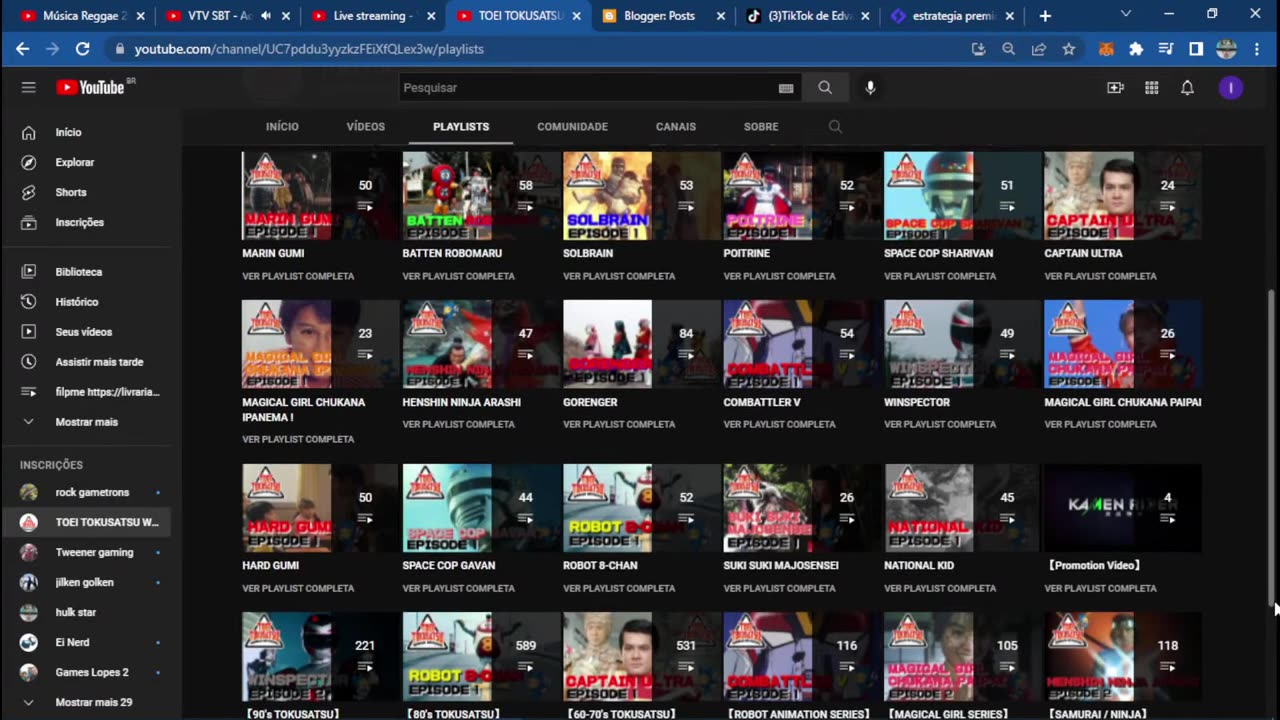Open the WINSPECTOR playlist thumbnail
This screenshot has height=720, width=1280.
(x=963, y=344)
